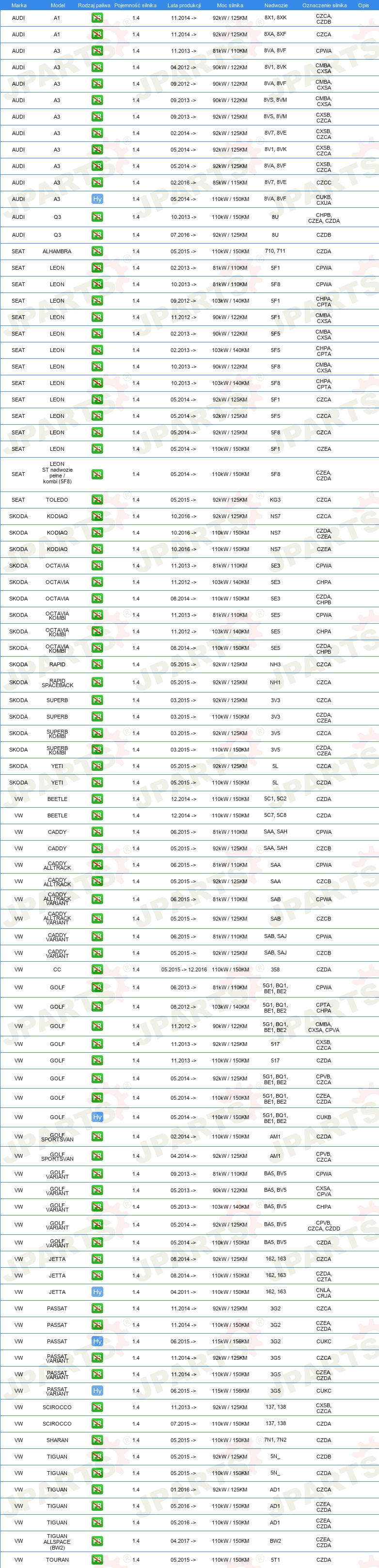Click the Moc silnika column header
379x1568 pixels.
pyautogui.click(x=230, y=5)
